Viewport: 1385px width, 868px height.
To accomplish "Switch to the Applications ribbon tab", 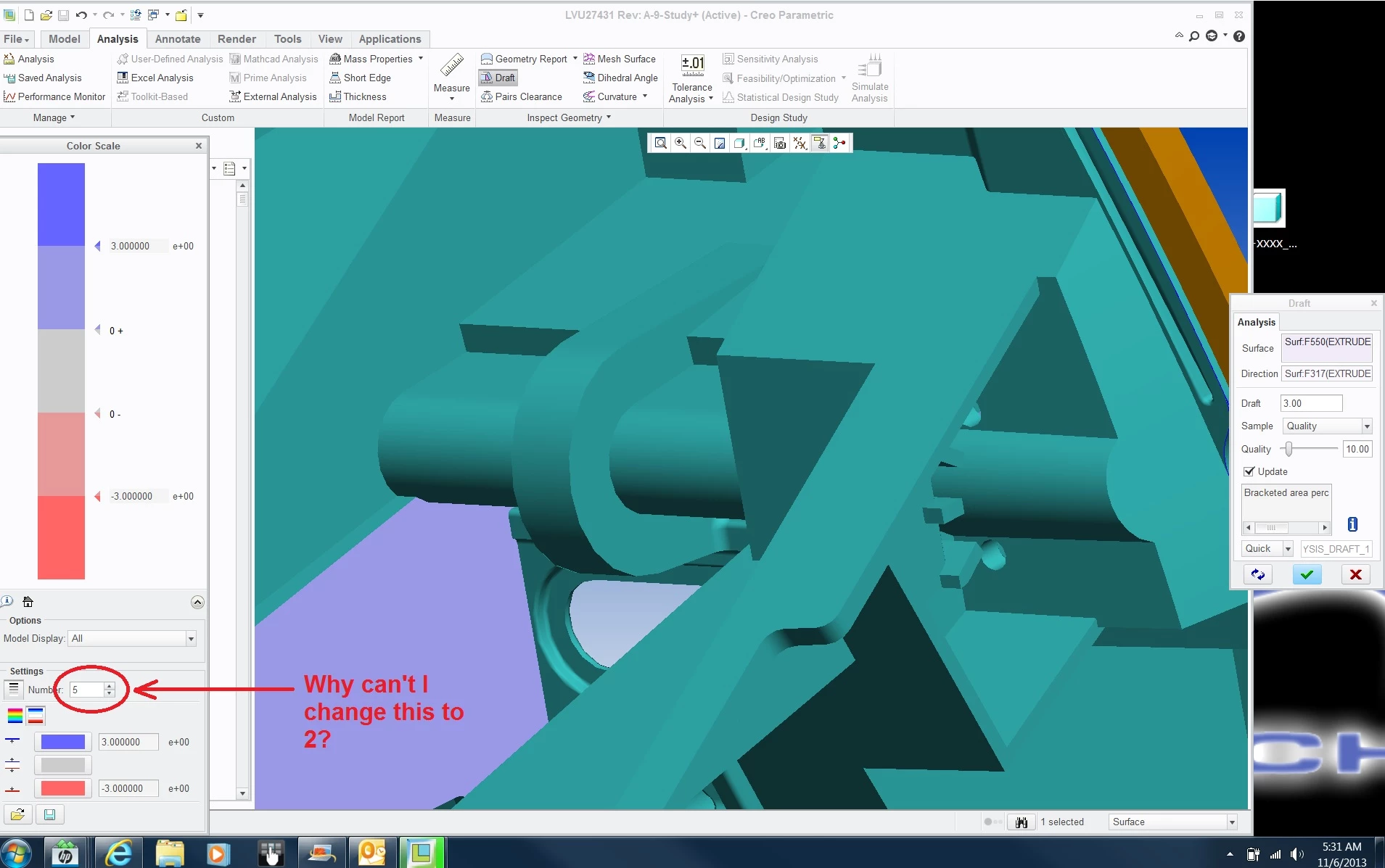I will (x=390, y=38).
